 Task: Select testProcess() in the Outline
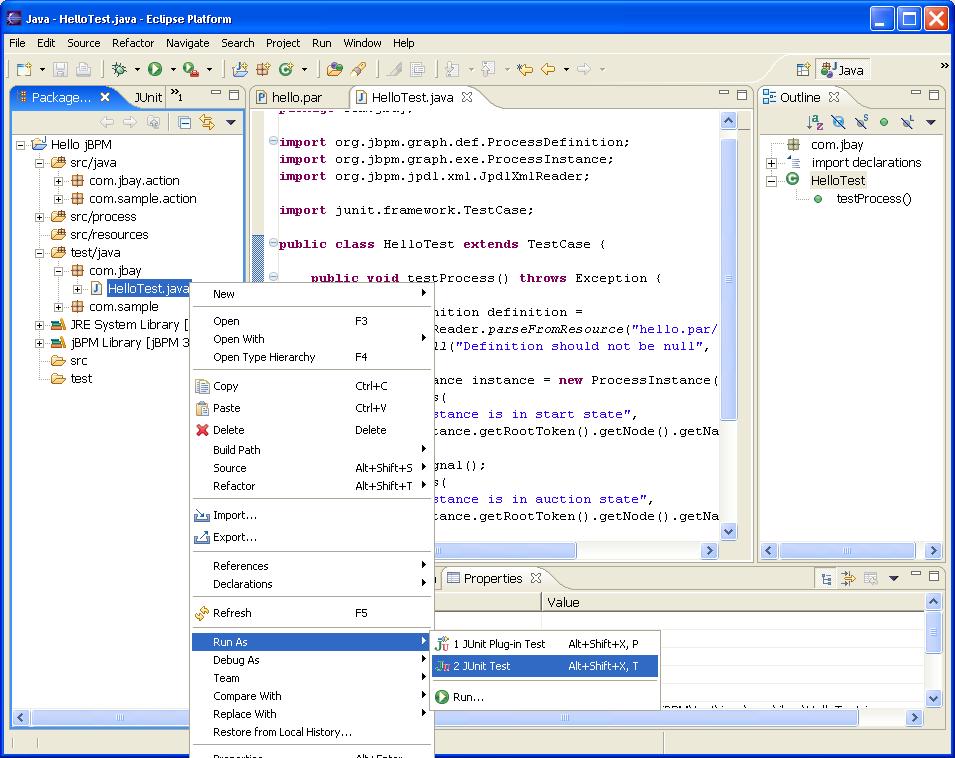click(x=873, y=199)
